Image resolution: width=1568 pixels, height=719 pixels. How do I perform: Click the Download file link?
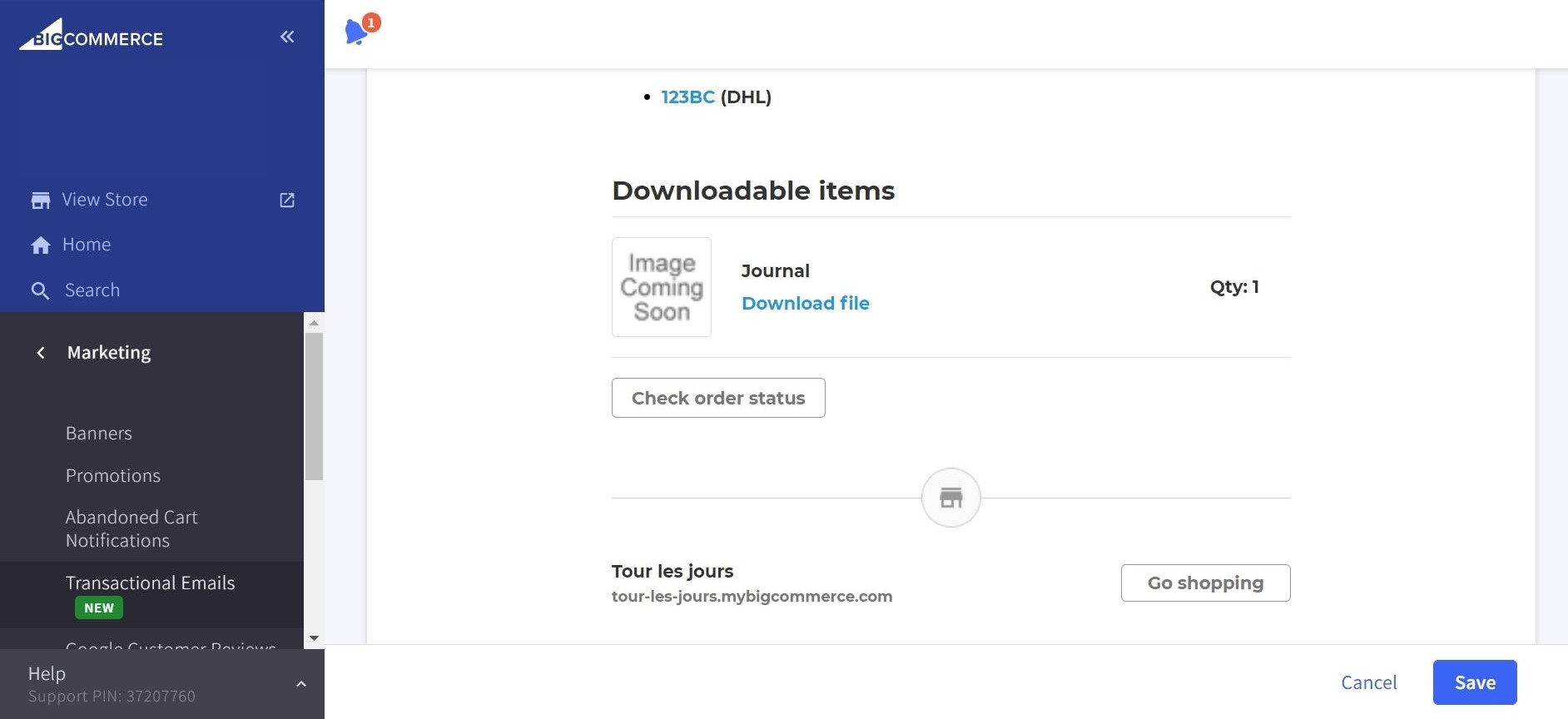point(805,304)
